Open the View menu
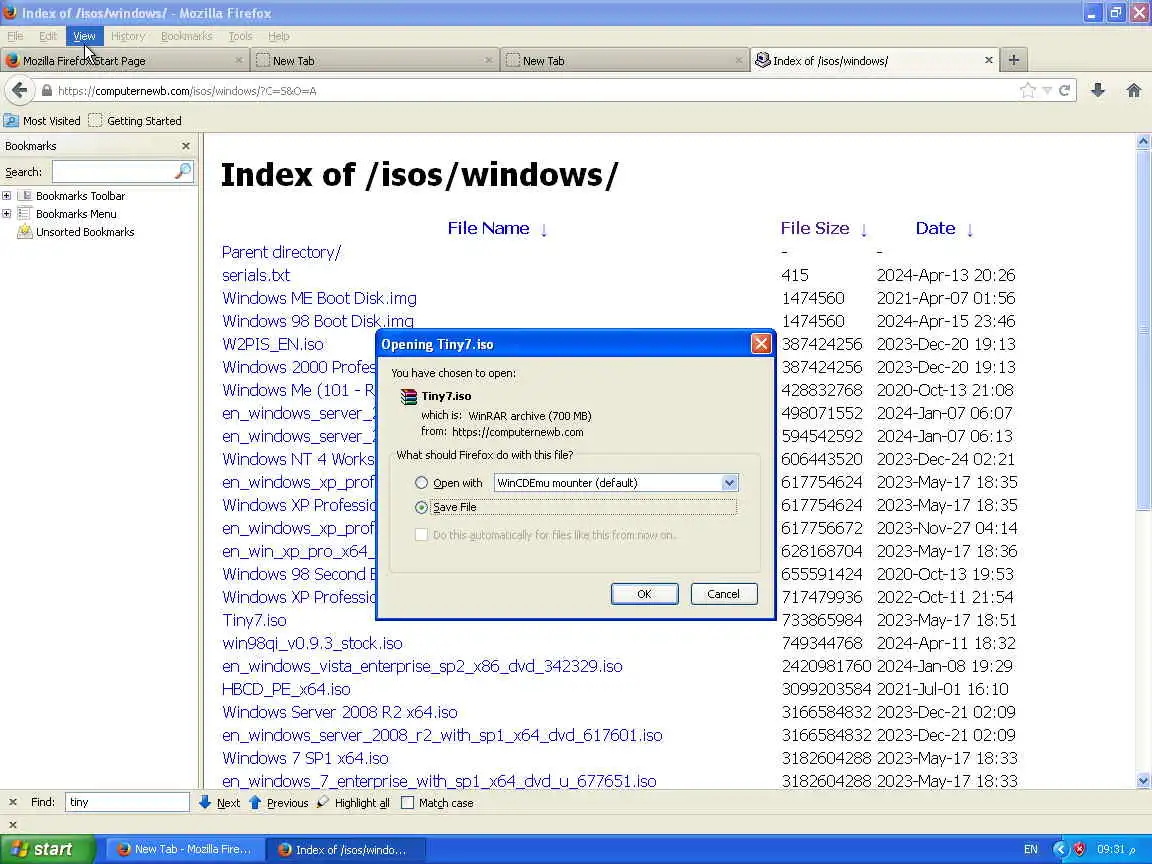Image resolution: width=1152 pixels, height=864 pixels. [84, 36]
